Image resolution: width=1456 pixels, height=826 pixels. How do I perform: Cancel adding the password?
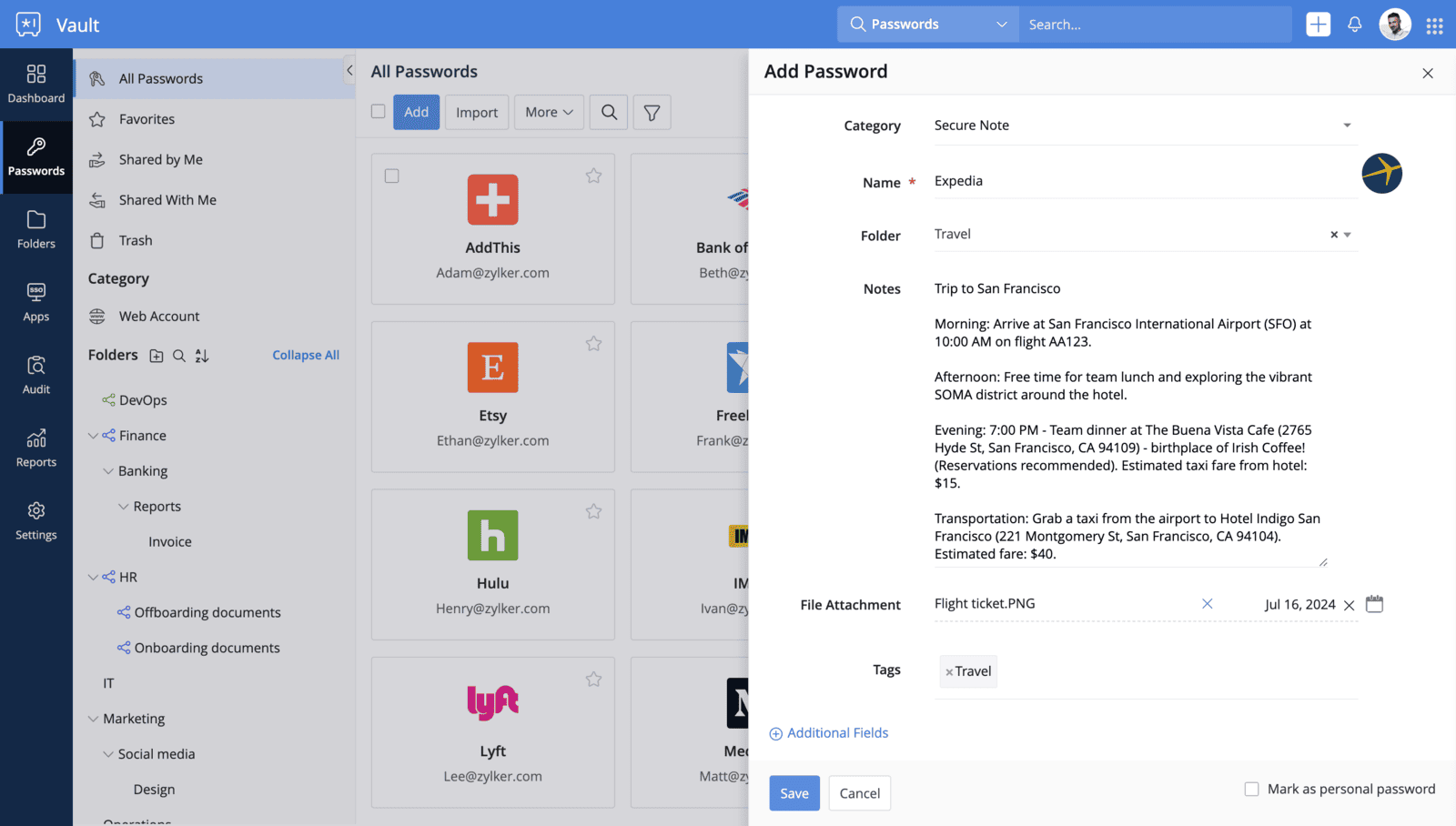coord(859,793)
